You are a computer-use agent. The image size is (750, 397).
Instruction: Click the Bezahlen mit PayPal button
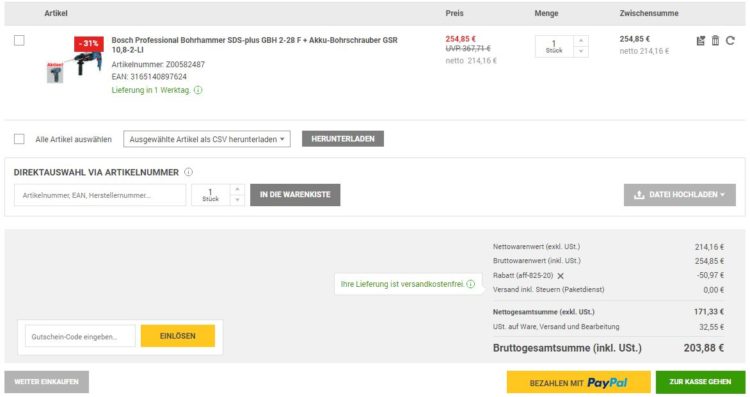pos(578,383)
